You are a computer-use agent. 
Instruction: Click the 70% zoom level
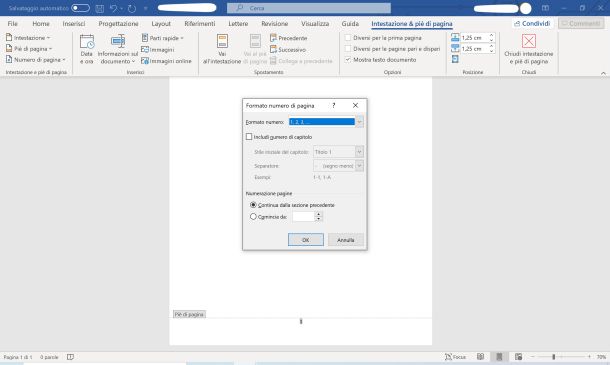coord(601,357)
